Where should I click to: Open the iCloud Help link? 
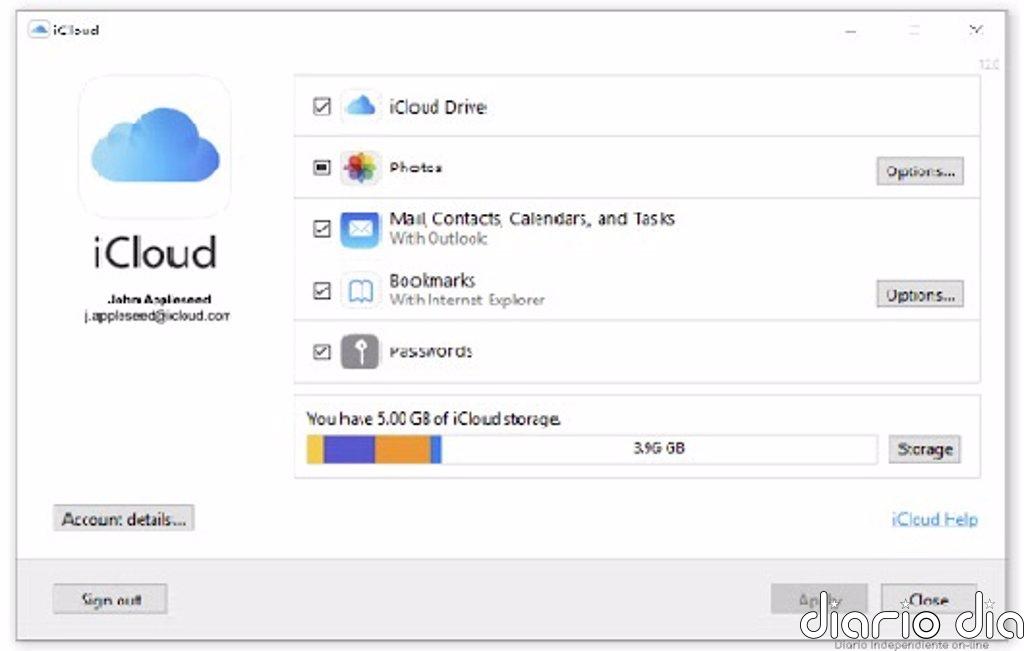935,519
